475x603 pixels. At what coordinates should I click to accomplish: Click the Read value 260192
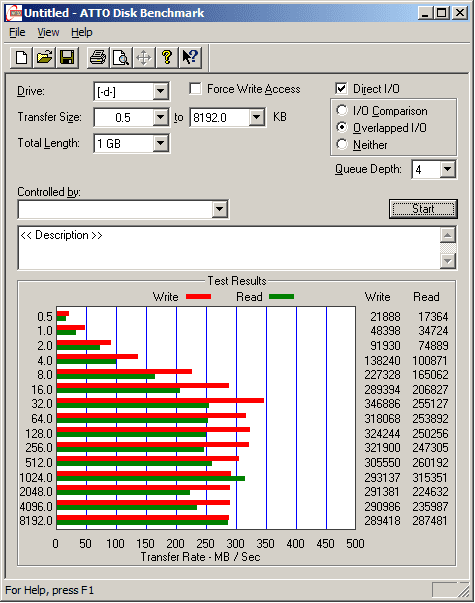(x=430, y=463)
